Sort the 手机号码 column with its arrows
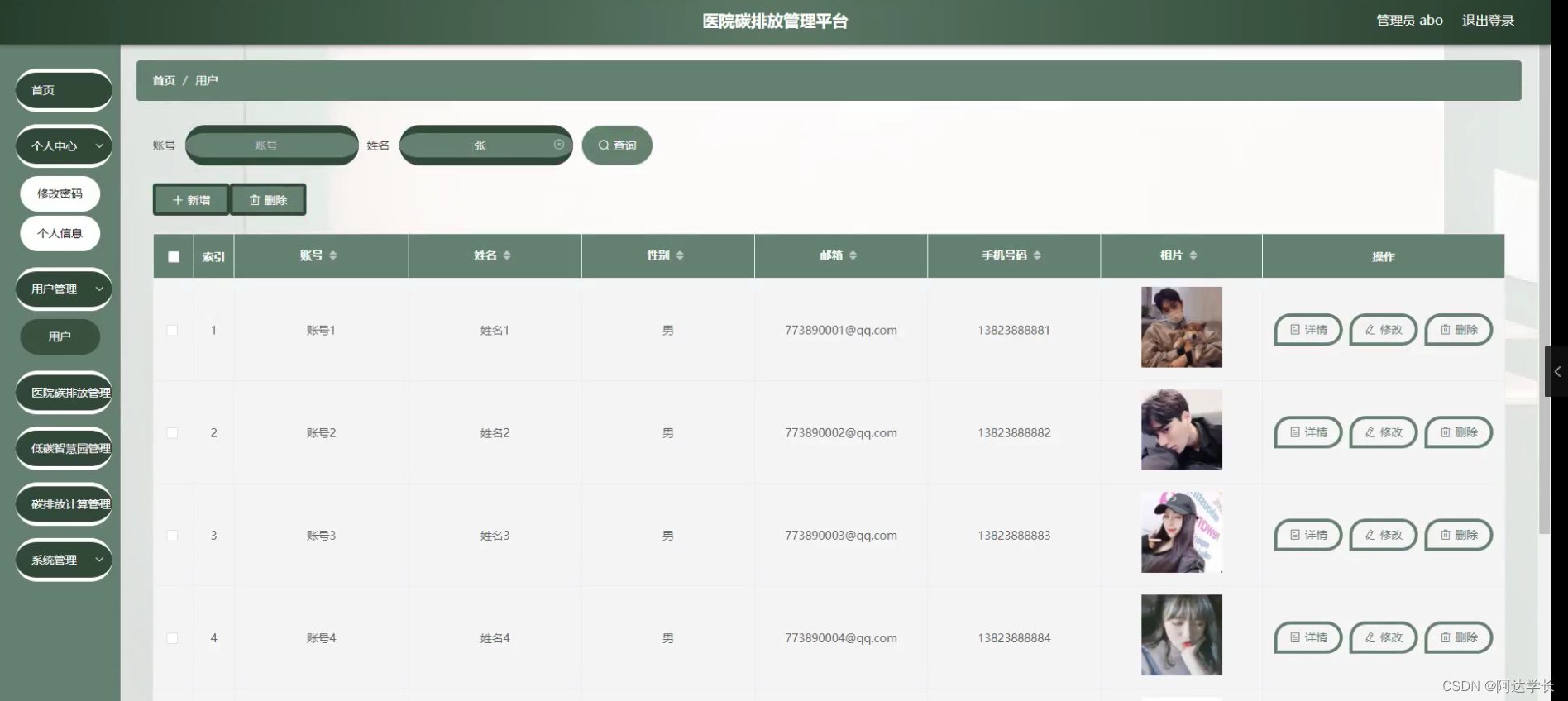 (x=1037, y=255)
